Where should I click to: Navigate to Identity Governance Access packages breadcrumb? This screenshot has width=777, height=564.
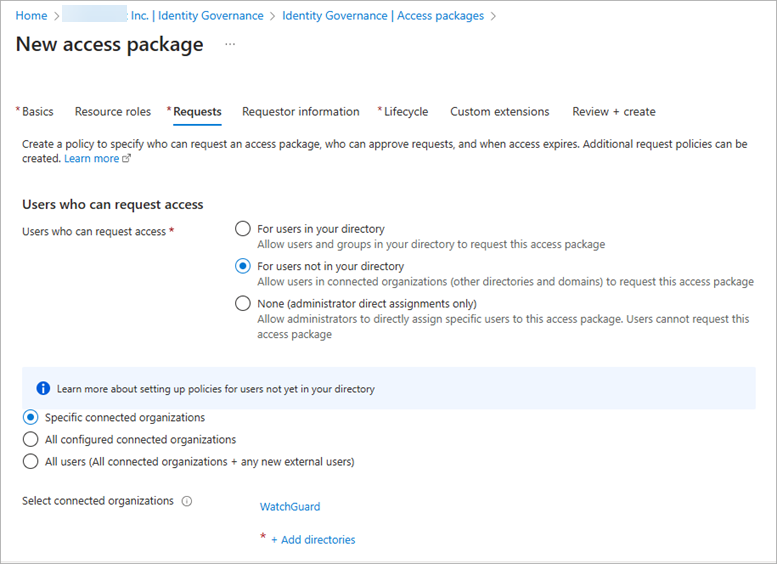382,16
